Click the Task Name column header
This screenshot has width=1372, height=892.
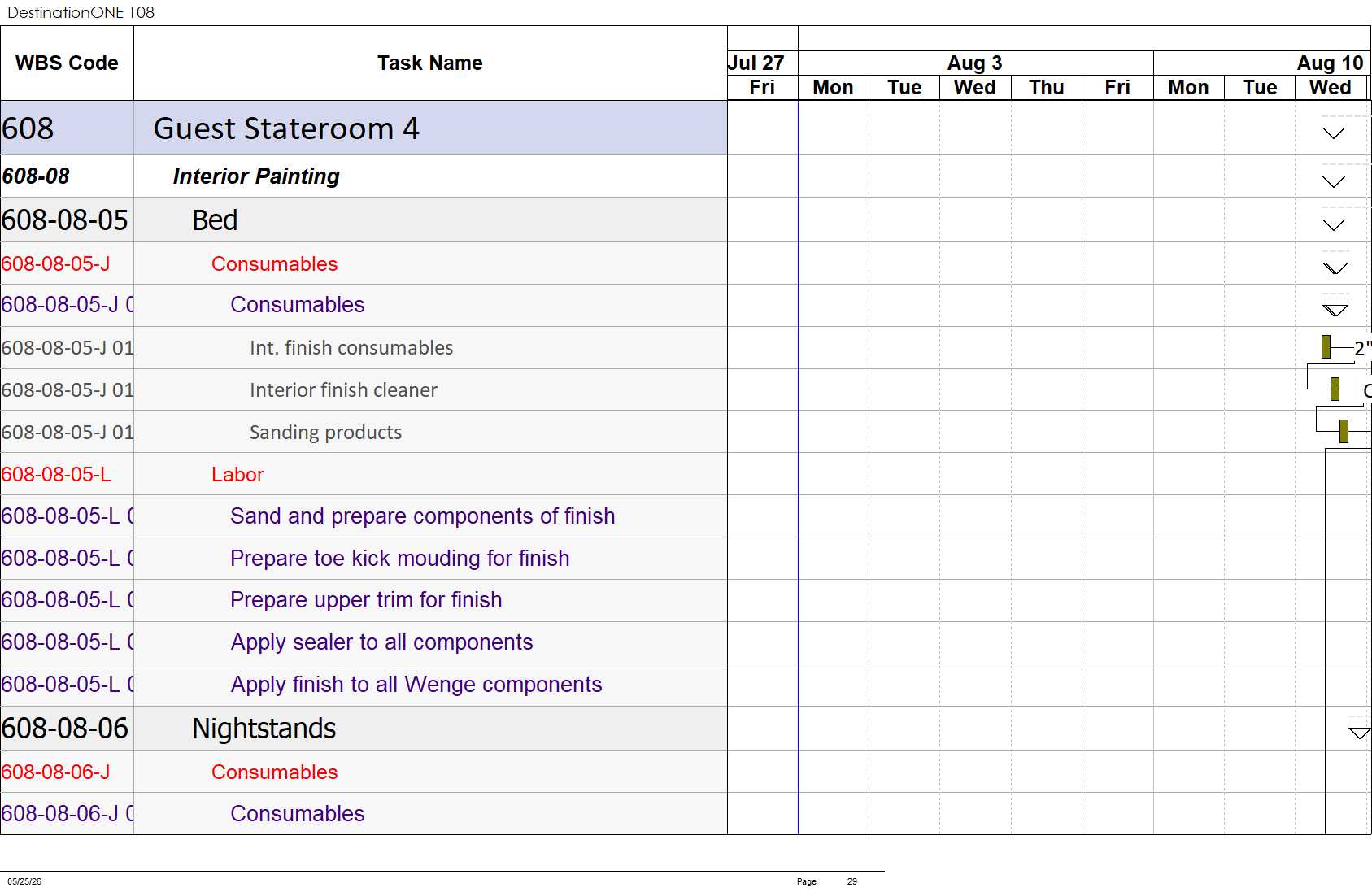430,63
